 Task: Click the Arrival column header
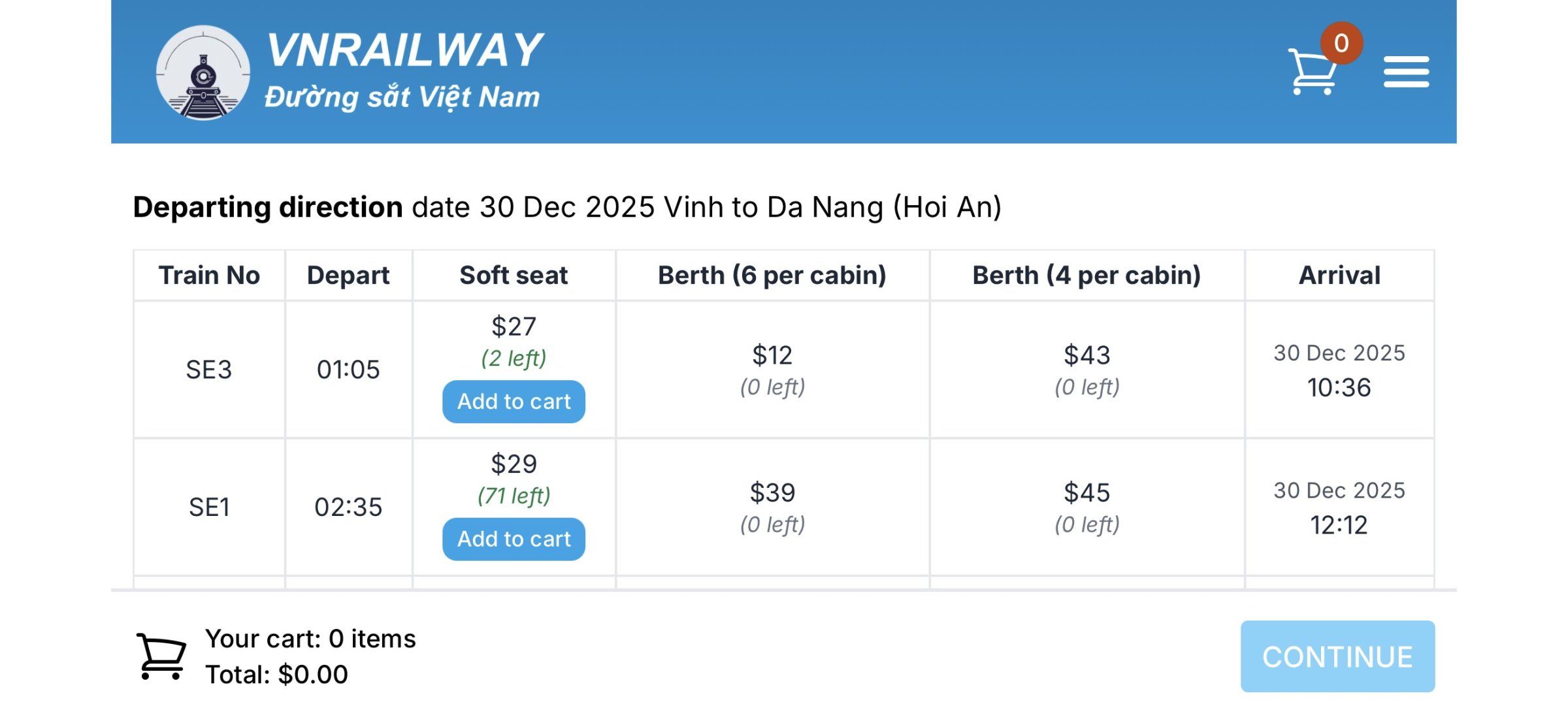point(1339,276)
